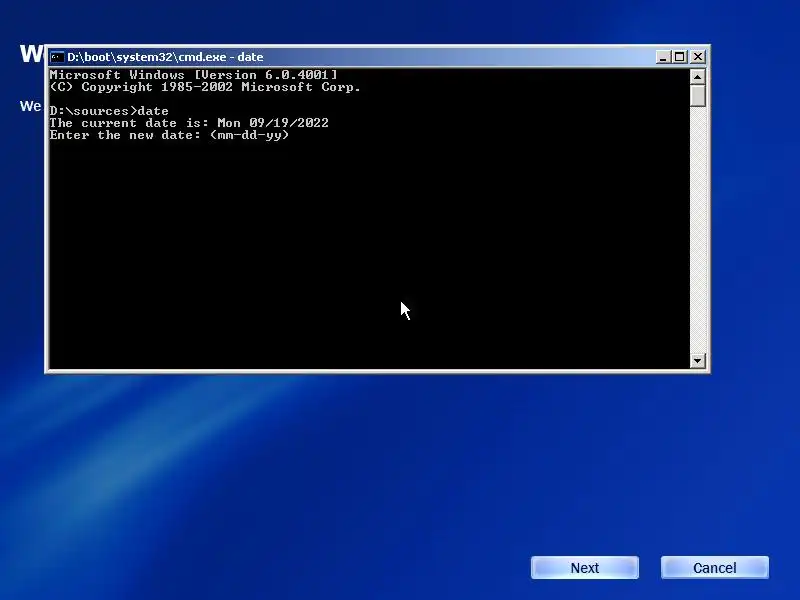Viewport: 800px width, 600px height.
Task: Click 'Enter the new date: (mm-dd-yy)' prompt
Action: (x=169, y=135)
